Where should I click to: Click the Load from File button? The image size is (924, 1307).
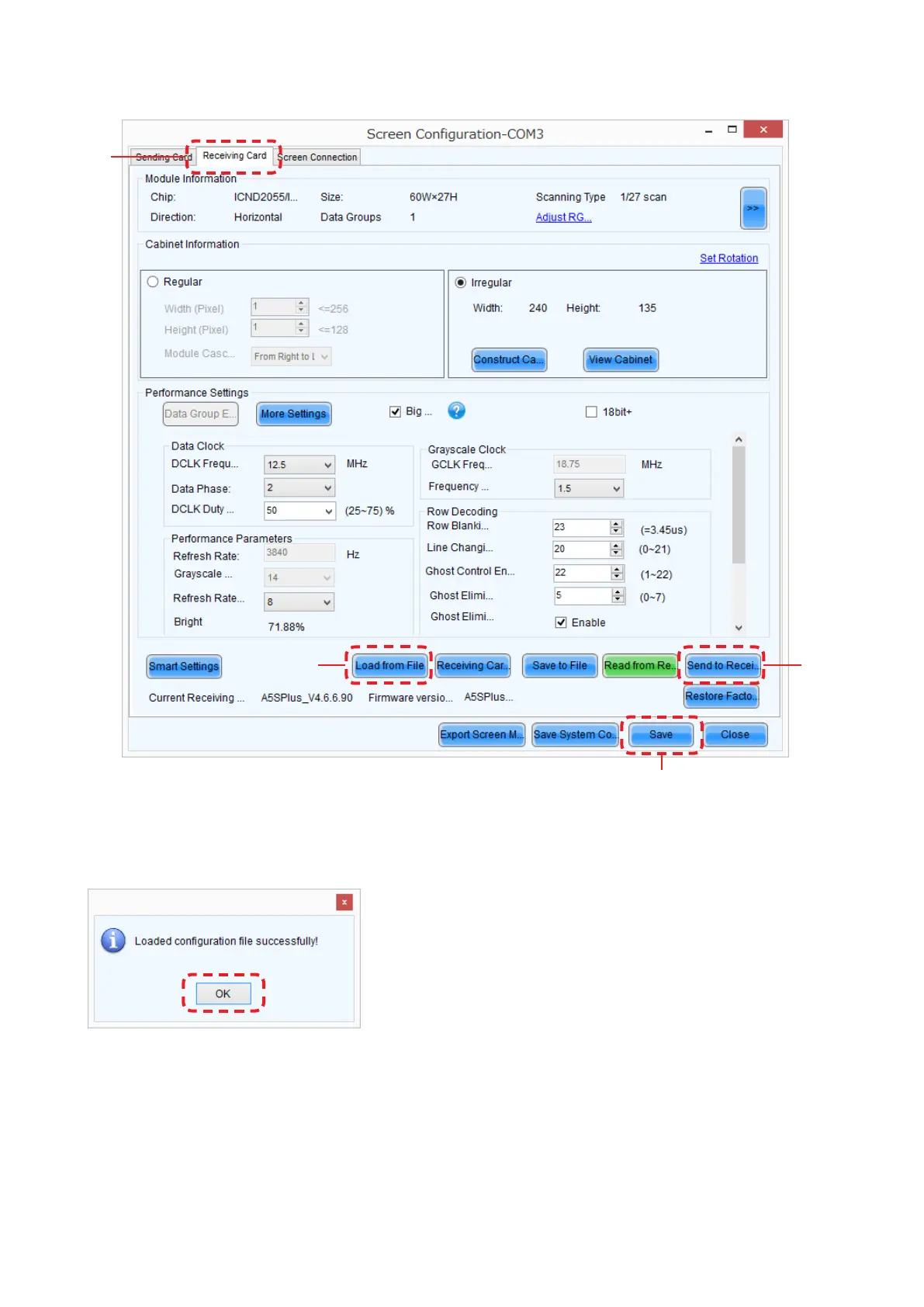pos(389,666)
